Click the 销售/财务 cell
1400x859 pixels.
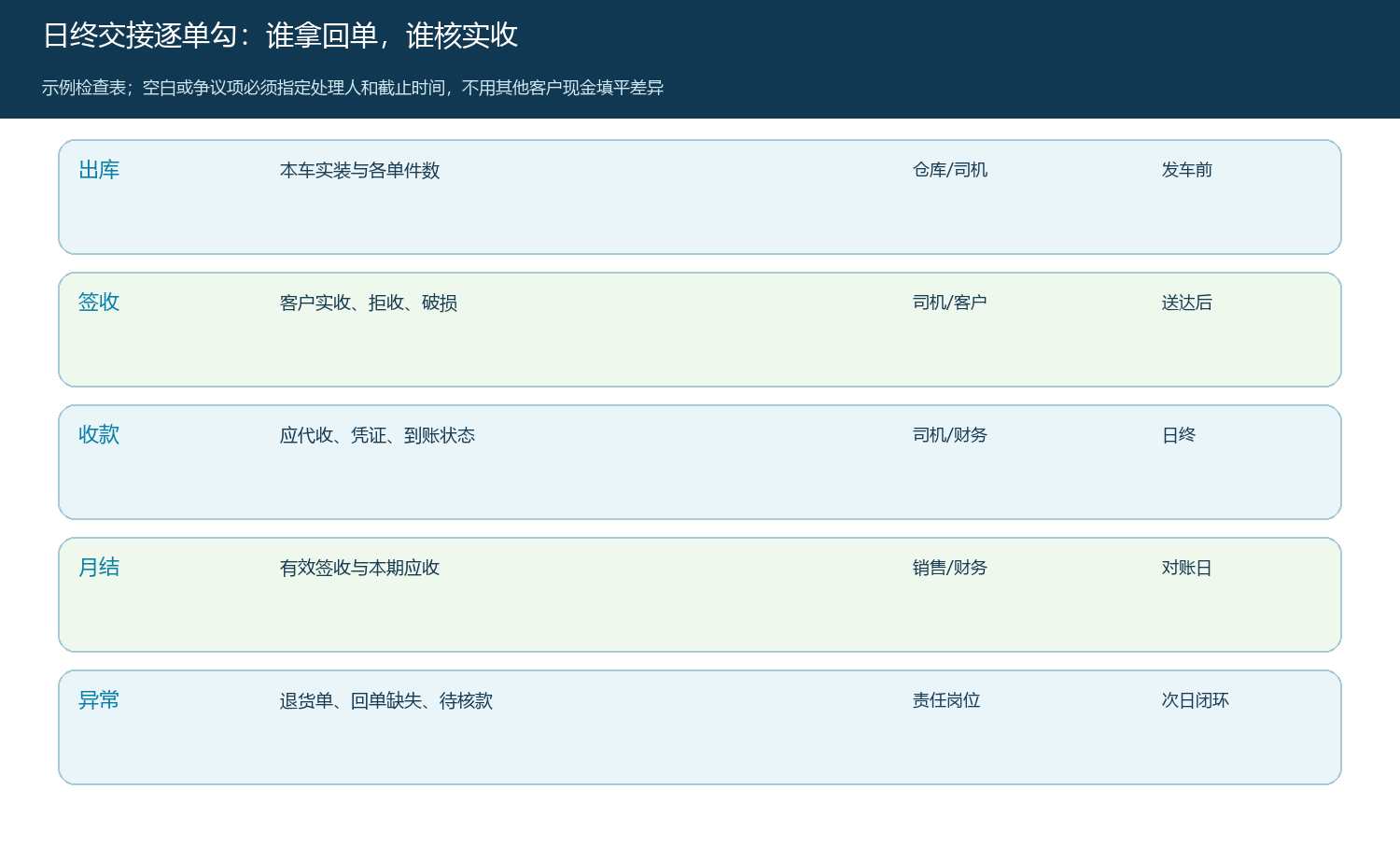950,568
